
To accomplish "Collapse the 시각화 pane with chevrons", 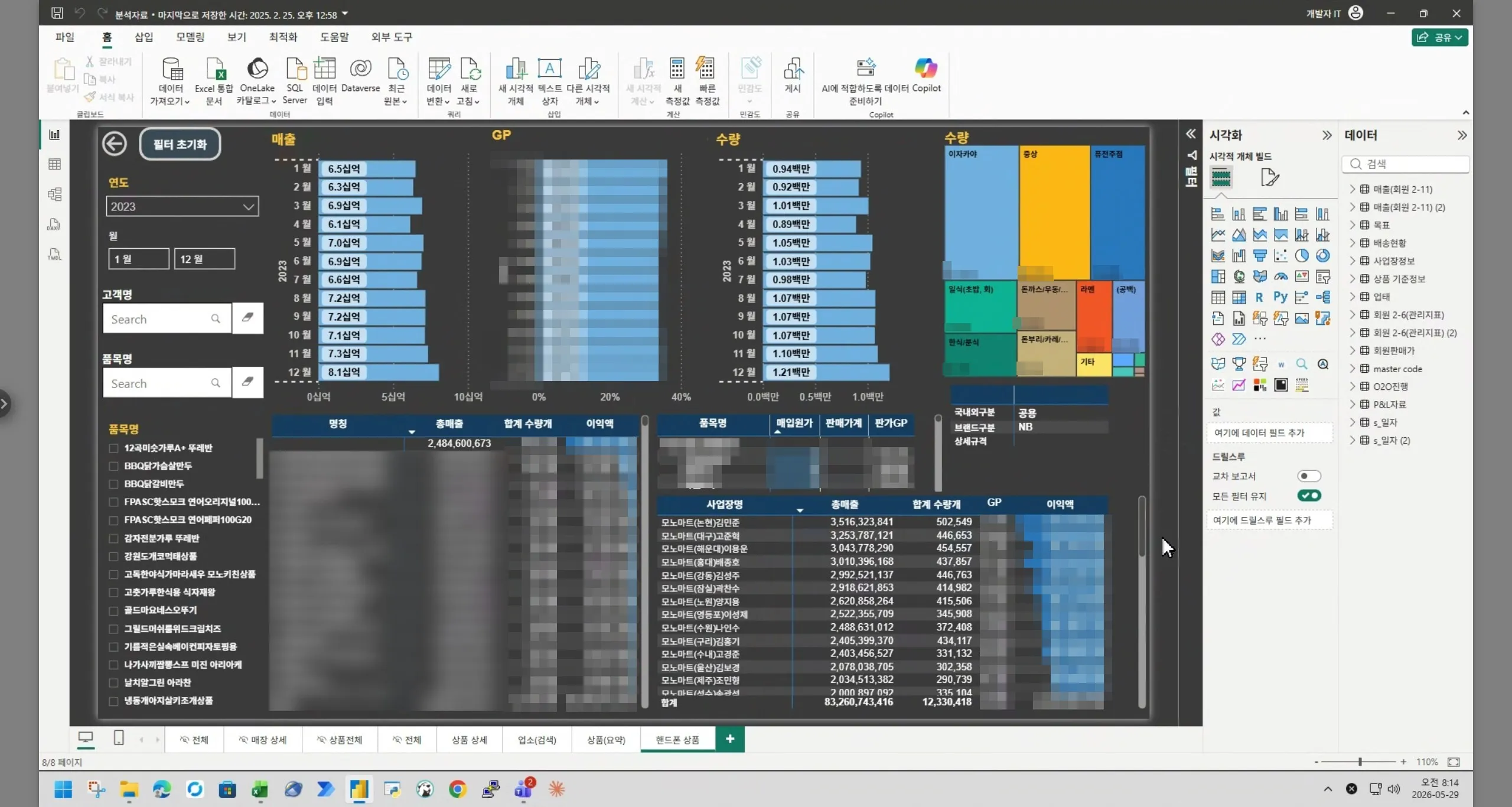I will click(x=1327, y=135).
